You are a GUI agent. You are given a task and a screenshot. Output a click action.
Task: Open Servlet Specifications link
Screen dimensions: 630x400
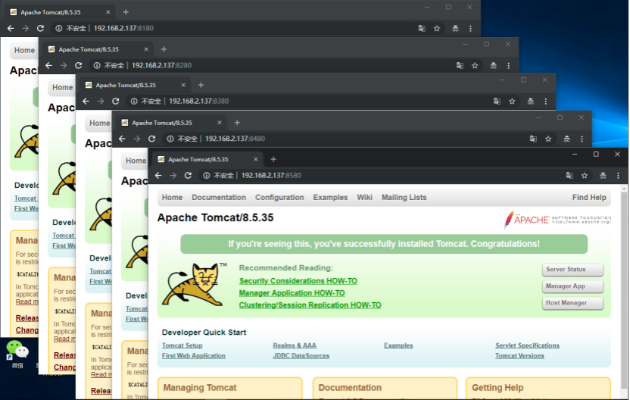point(527,345)
